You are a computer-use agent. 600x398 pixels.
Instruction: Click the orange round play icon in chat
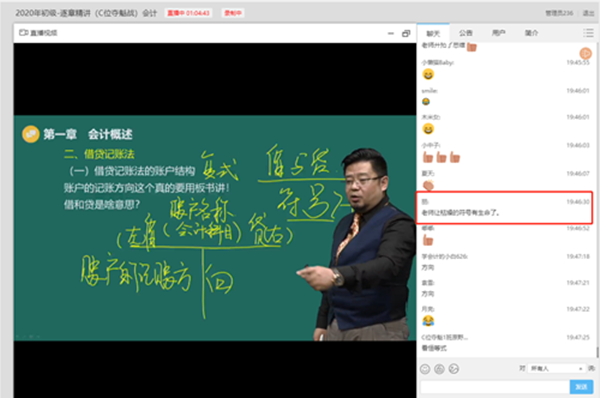pyautogui.click(x=585, y=53)
